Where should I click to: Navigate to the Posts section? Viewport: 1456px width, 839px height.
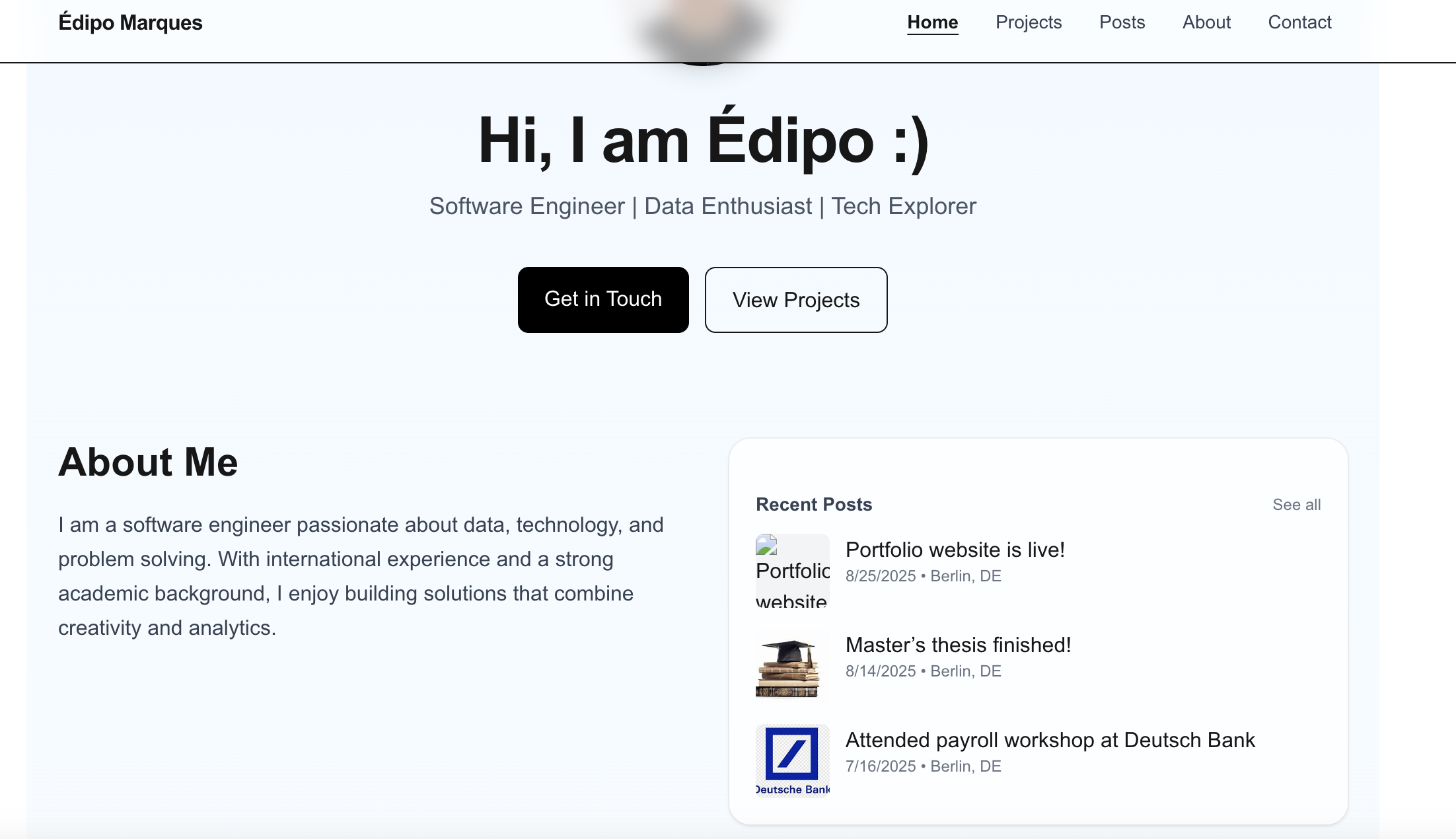(x=1122, y=22)
